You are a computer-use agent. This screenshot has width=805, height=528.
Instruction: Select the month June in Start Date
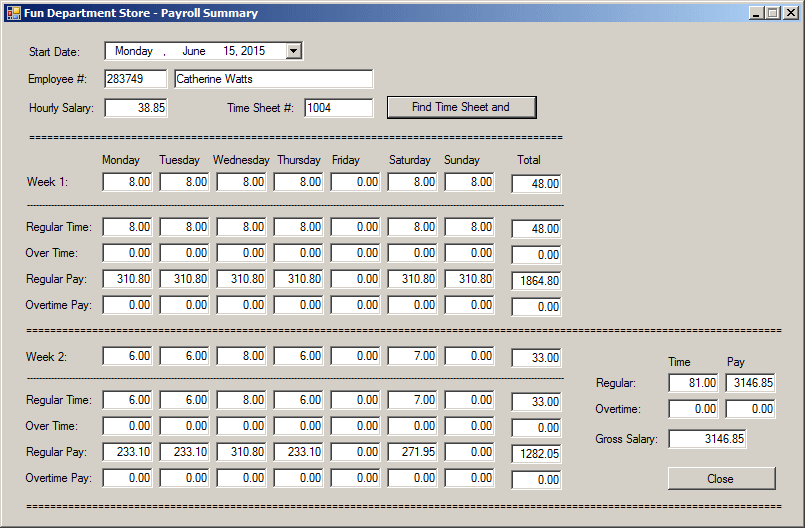coord(194,51)
